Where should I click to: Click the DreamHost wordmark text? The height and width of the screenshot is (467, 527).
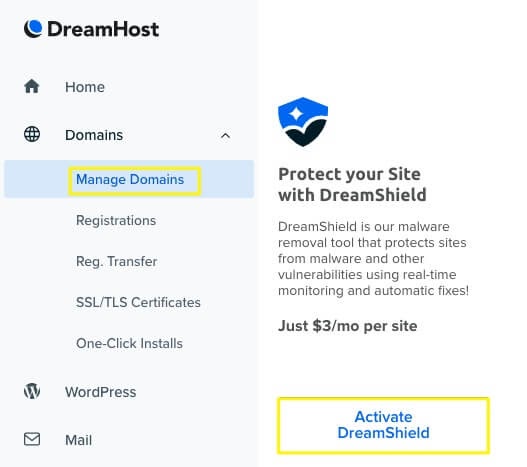[103, 29]
